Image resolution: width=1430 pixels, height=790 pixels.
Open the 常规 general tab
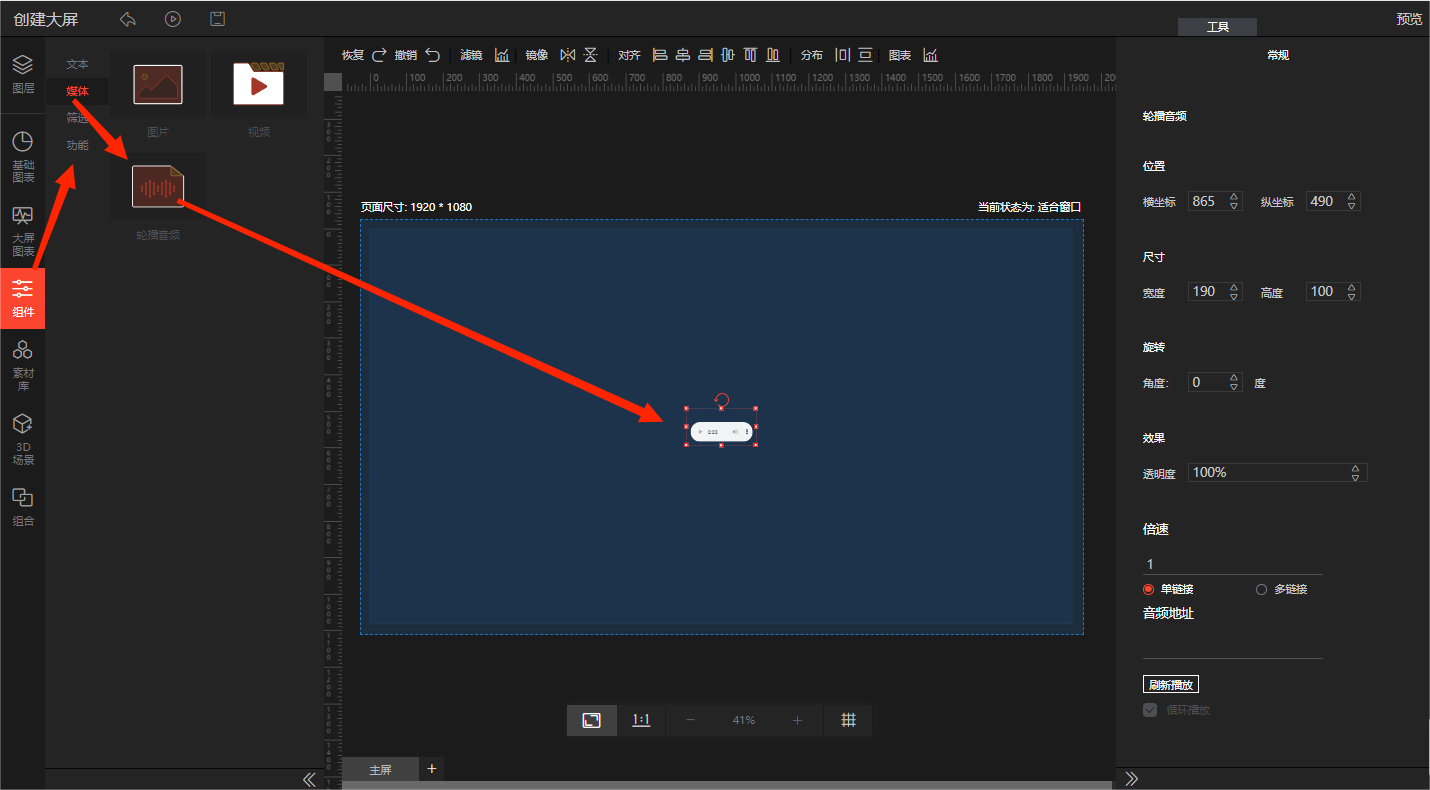point(1277,55)
